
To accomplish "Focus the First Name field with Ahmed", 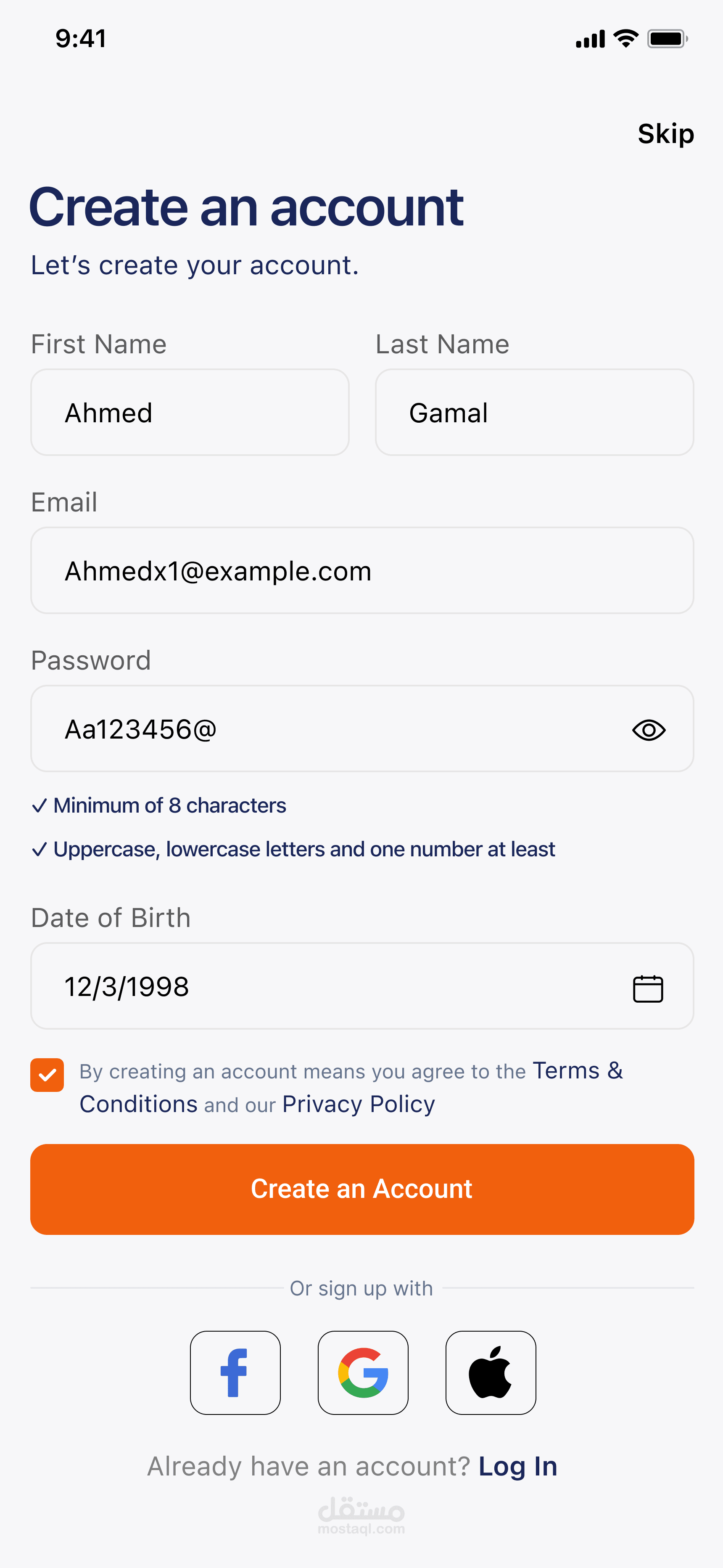I will (189, 412).
